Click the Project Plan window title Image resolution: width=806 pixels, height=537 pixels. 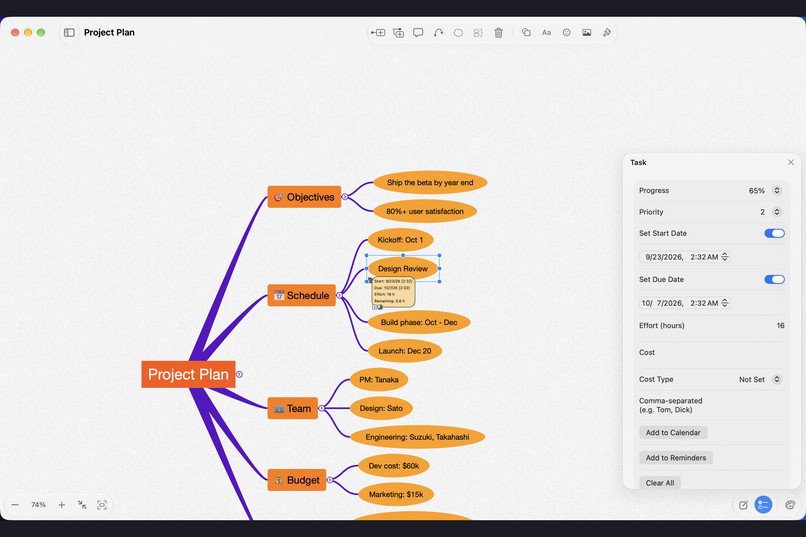pos(109,32)
